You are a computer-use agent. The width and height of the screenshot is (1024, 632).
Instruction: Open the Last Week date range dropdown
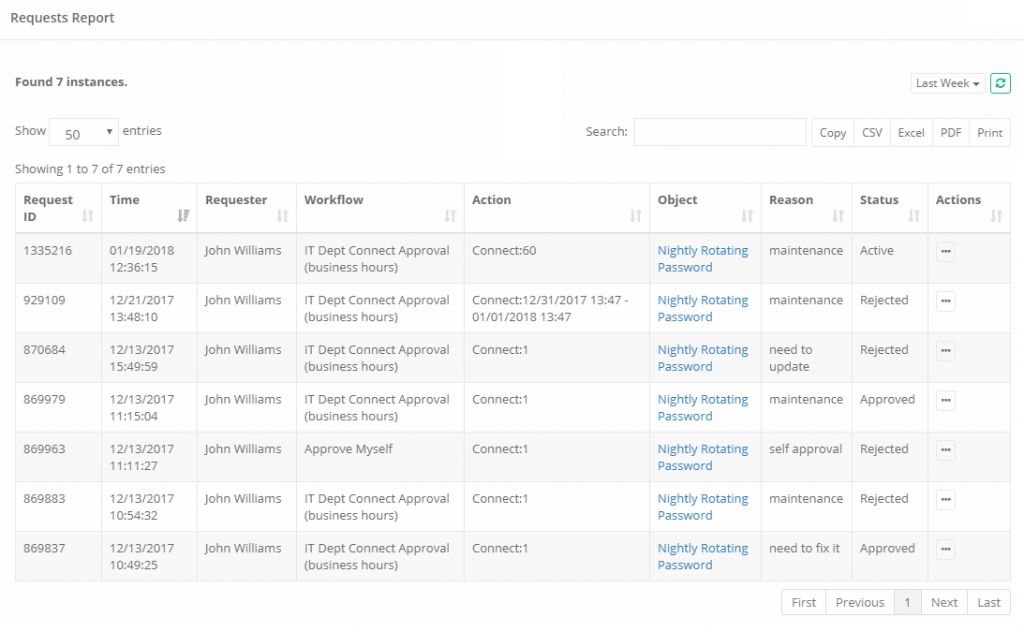(947, 84)
